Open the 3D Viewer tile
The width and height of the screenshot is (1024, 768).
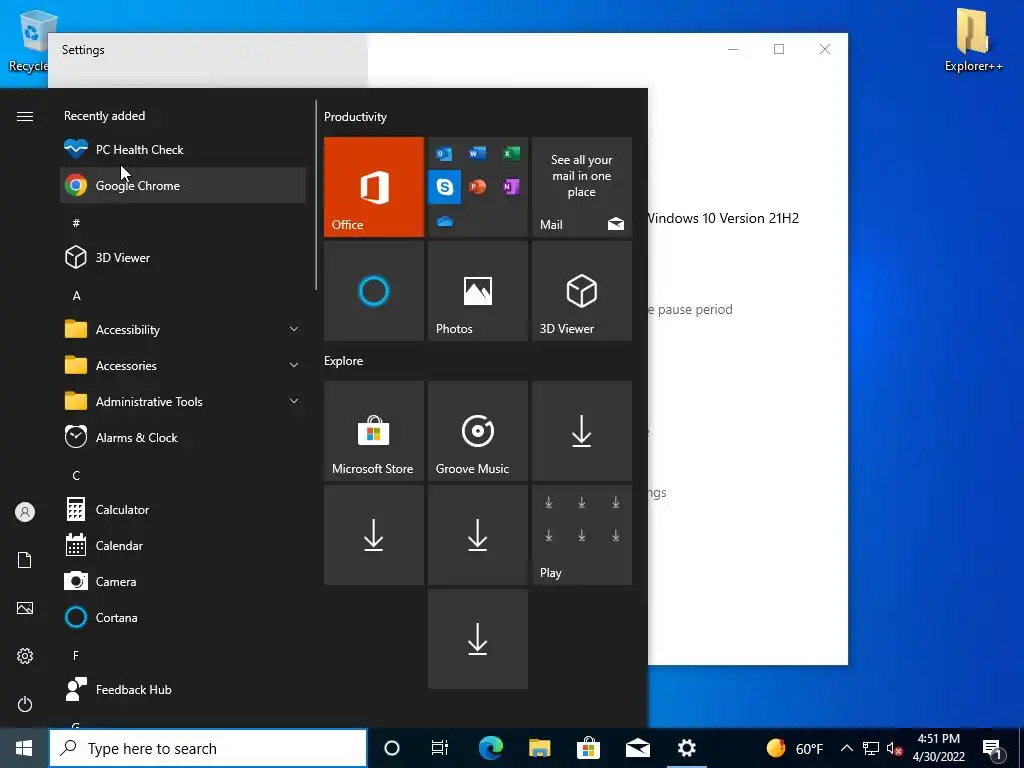[x=582, y=291]
